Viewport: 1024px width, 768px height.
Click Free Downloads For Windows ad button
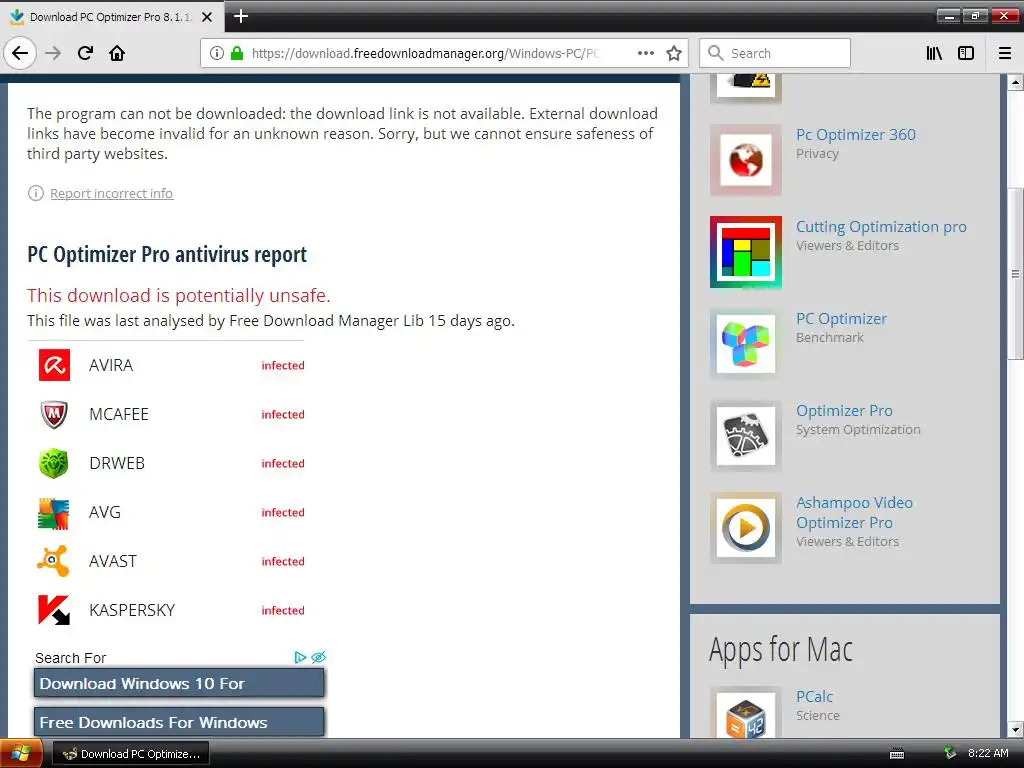tap(179, 722)
